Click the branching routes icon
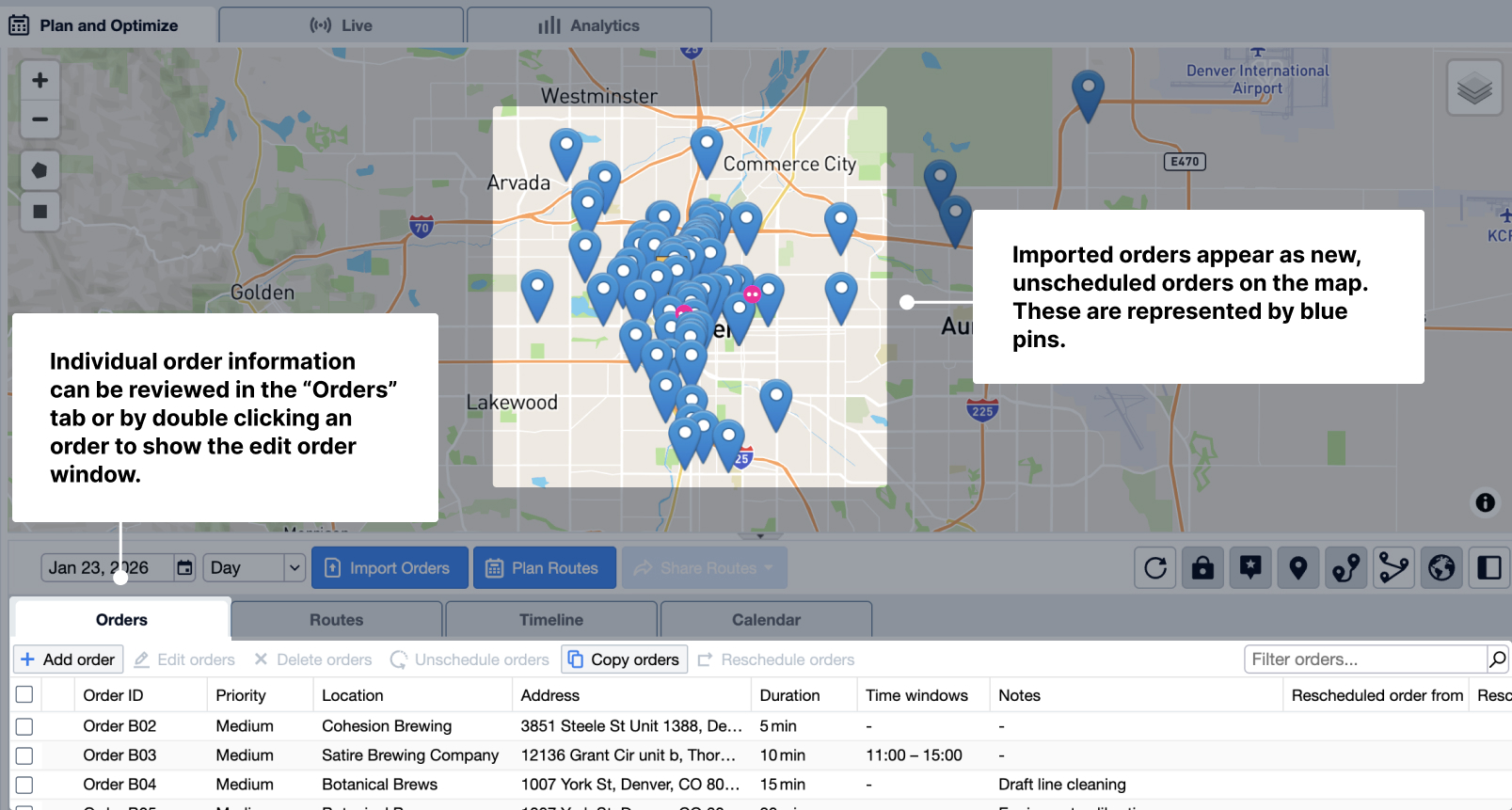This screenshot has width=1512, height=810. [1393, 568]
